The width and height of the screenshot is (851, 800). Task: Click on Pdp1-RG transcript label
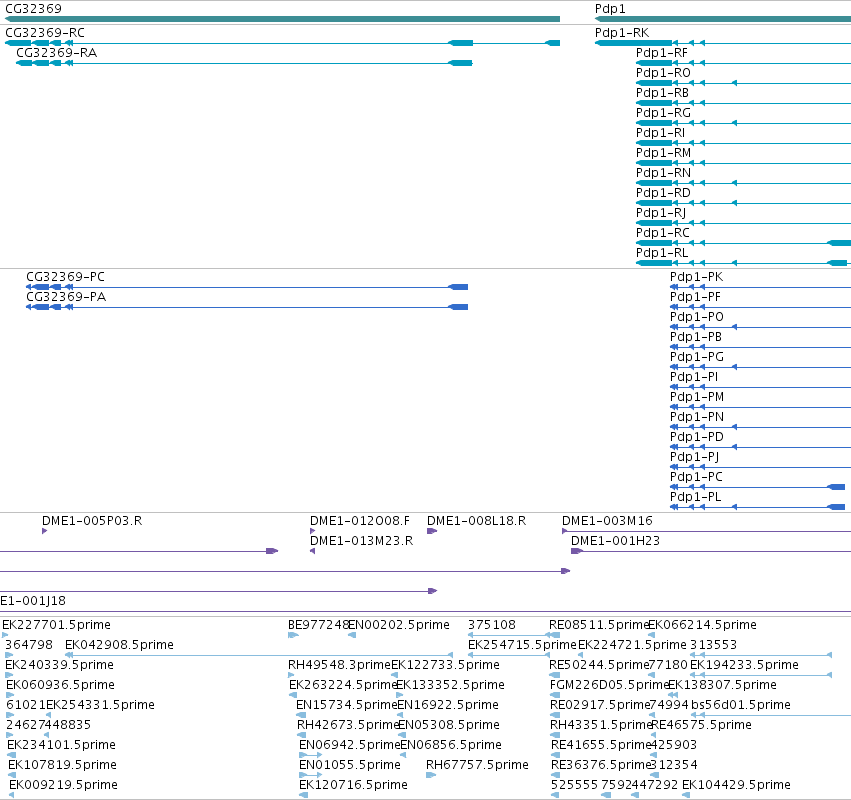663,113
